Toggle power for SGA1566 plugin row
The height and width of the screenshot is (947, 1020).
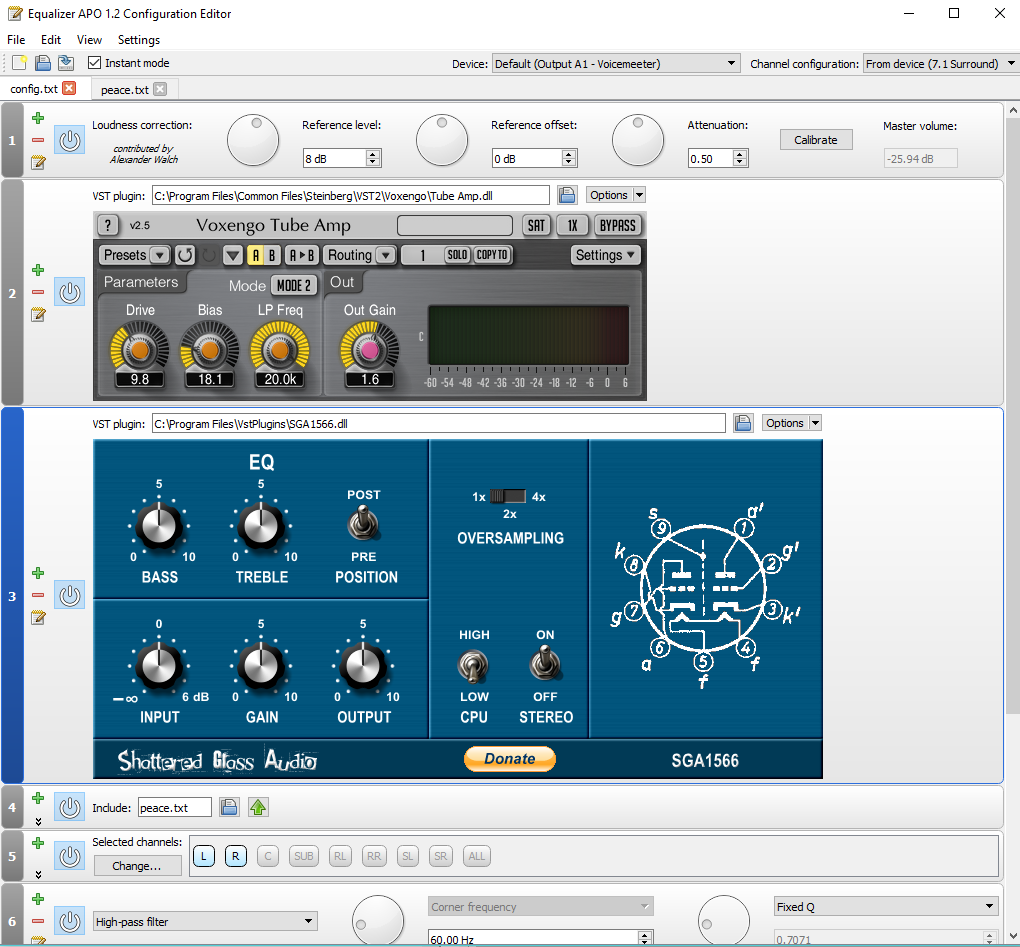(70, 595)
